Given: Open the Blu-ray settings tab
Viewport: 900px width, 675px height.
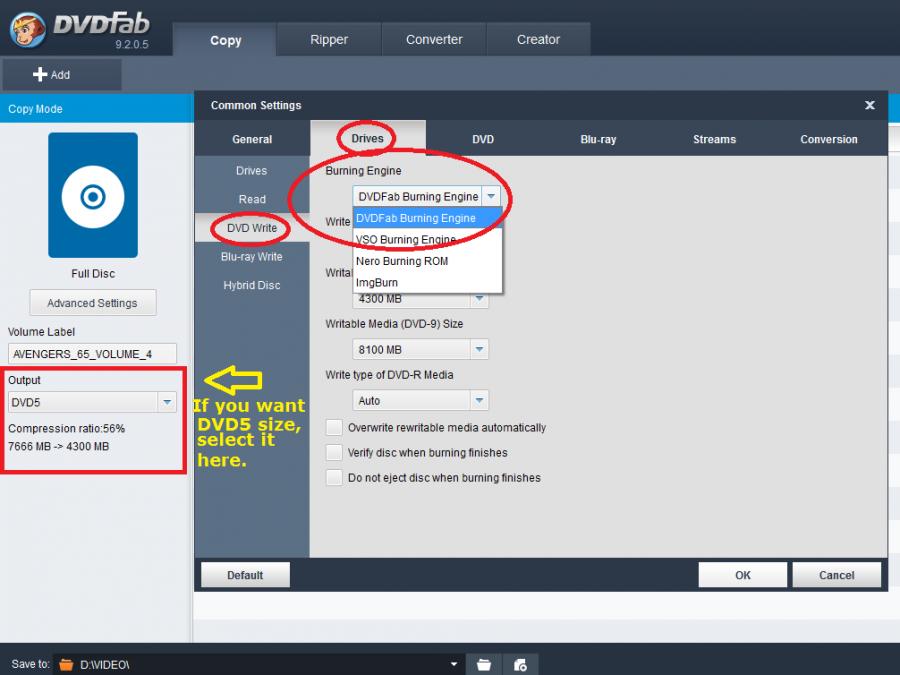Looking at the screenshot, I should pyautogui.click(x=598, y=139).
